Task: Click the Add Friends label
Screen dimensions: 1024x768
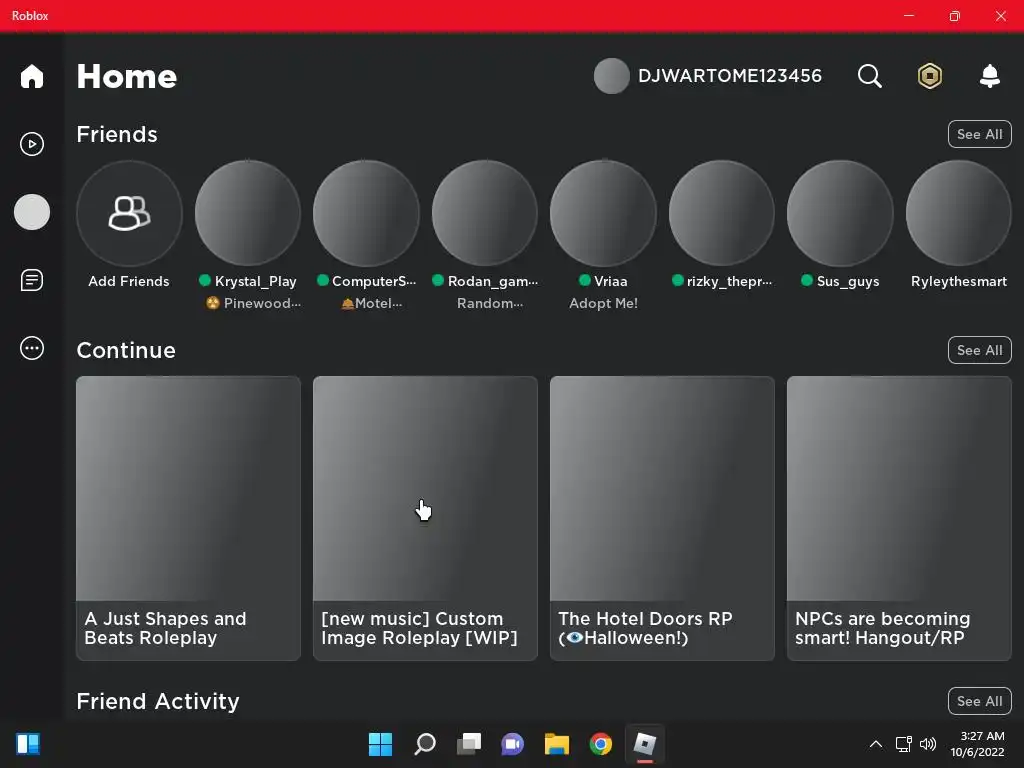Action: [x=129, y=281]
